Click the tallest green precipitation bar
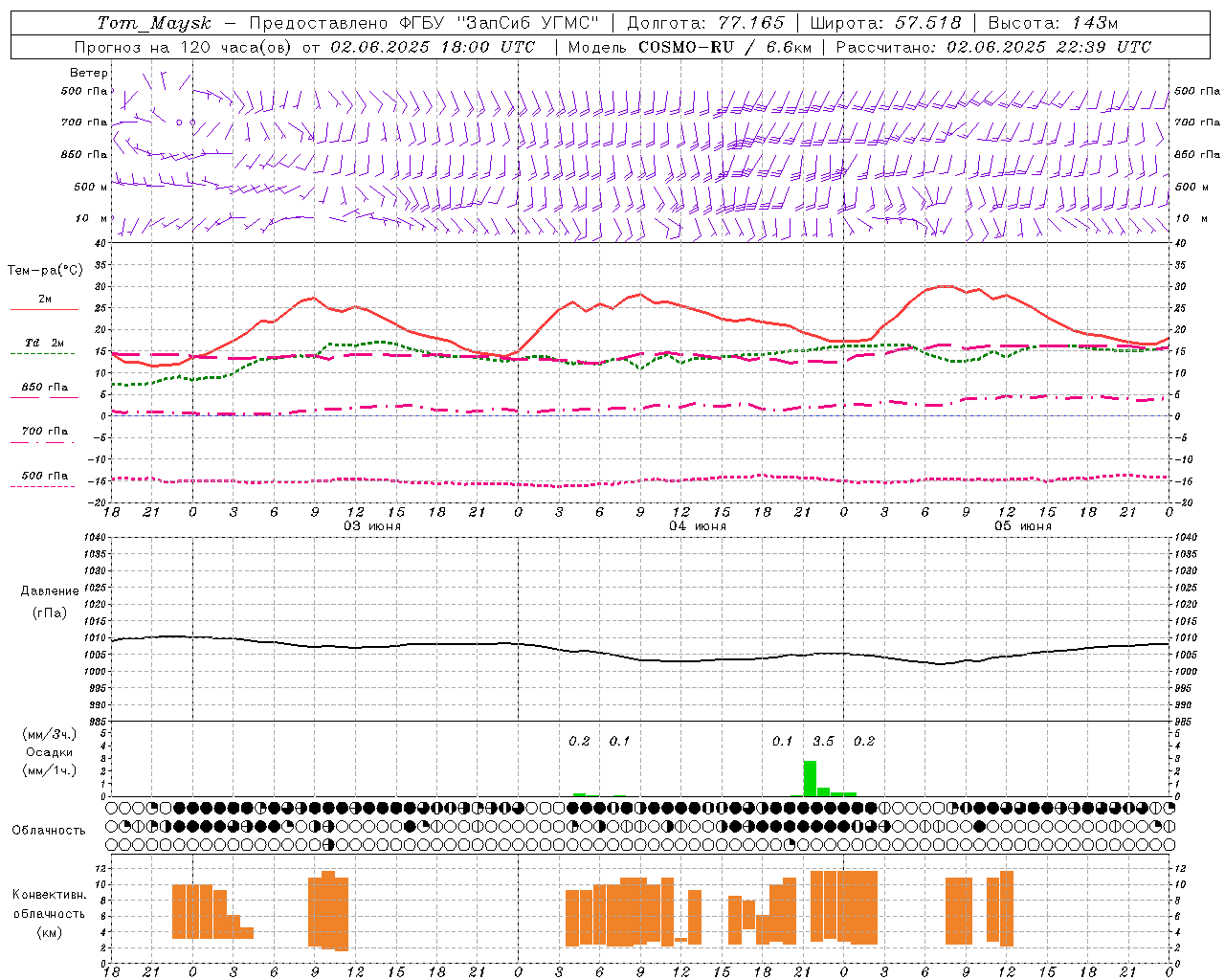1225x980 pixels. 810,779
